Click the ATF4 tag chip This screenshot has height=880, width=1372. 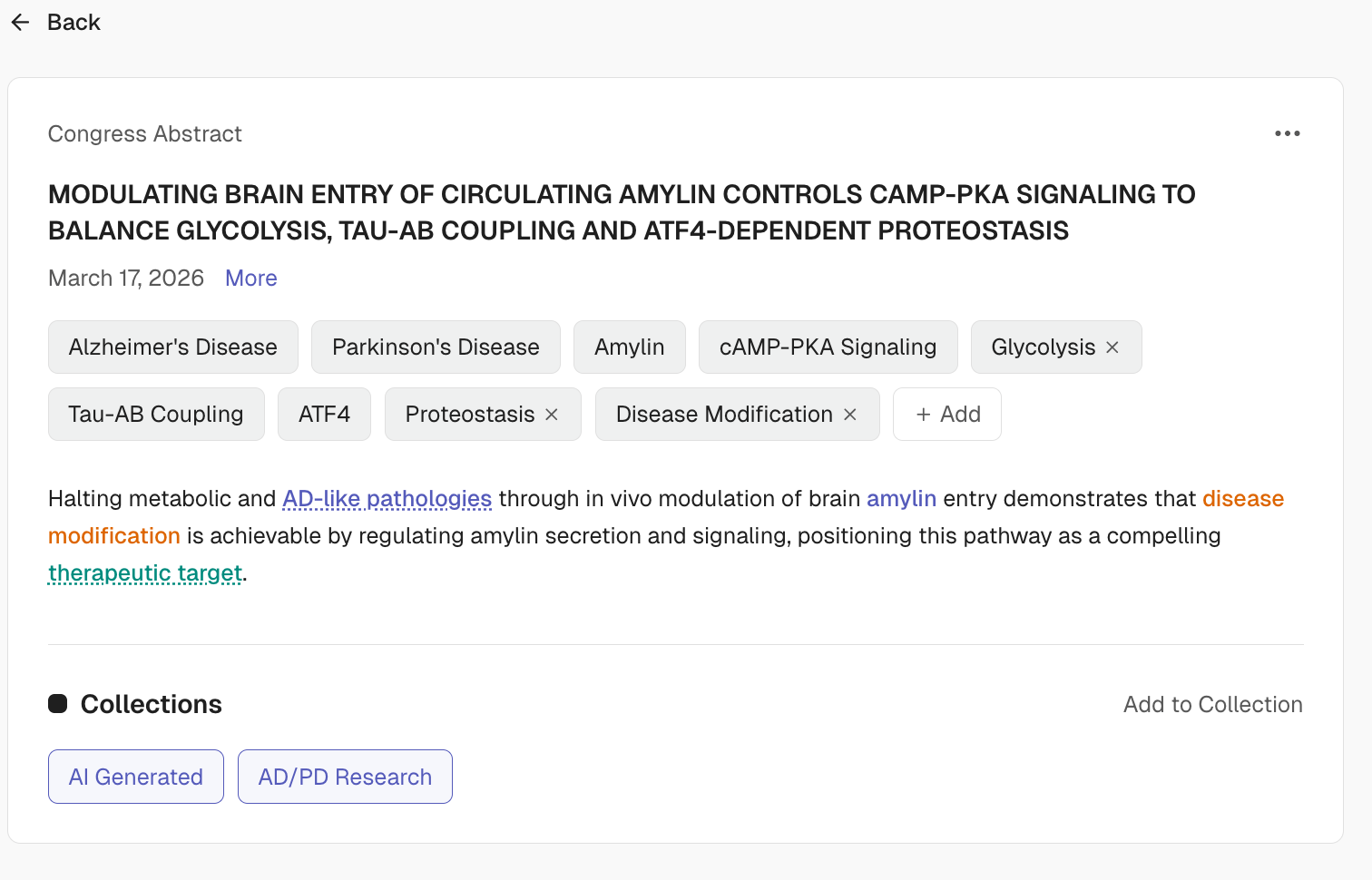pos(324,415)
